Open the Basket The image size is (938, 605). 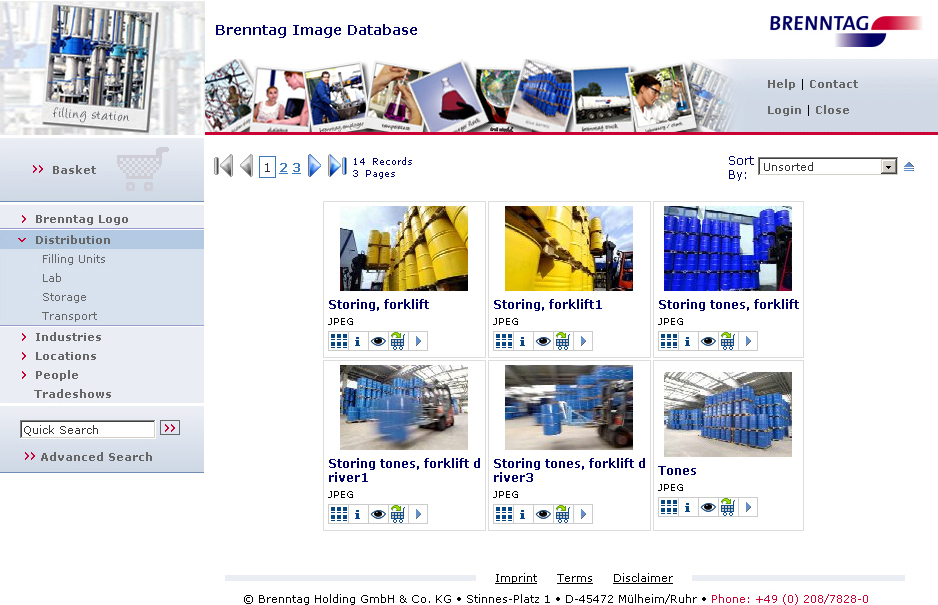74,170
